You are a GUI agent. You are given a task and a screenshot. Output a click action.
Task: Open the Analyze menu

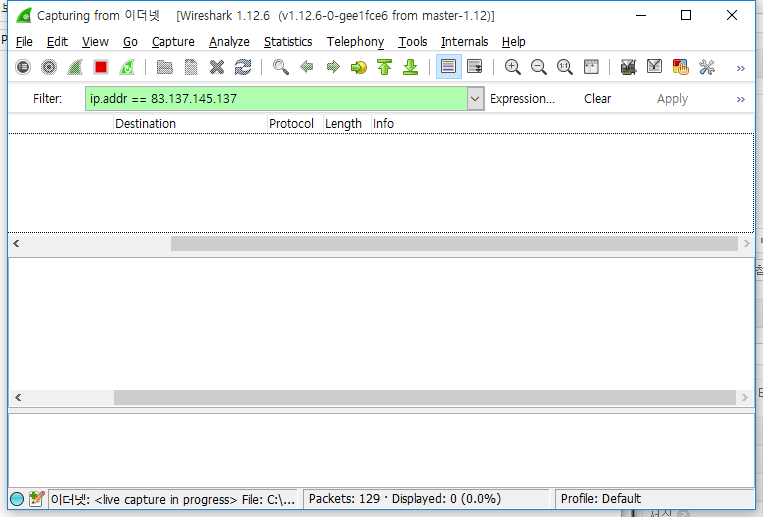(x=229, y=42)
